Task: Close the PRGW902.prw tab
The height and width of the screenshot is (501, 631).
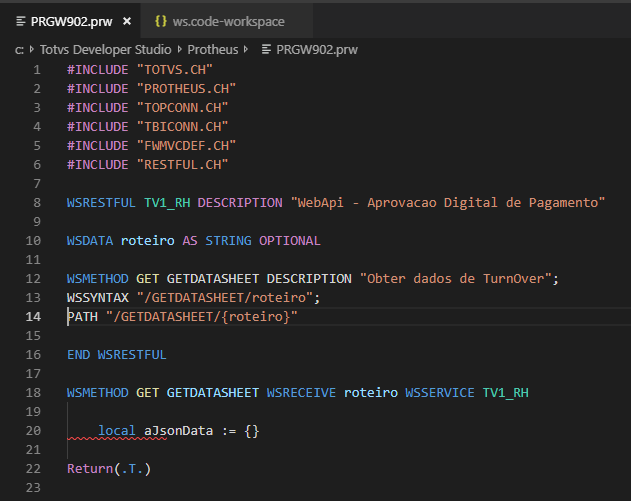Action: pyautogui.click(x=127, y=21)
